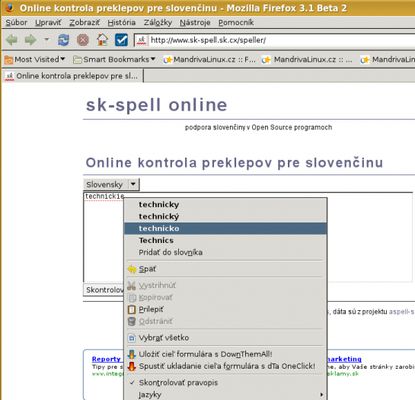
Task: Click the Forward navigation arrow
Action: [30, 40]
